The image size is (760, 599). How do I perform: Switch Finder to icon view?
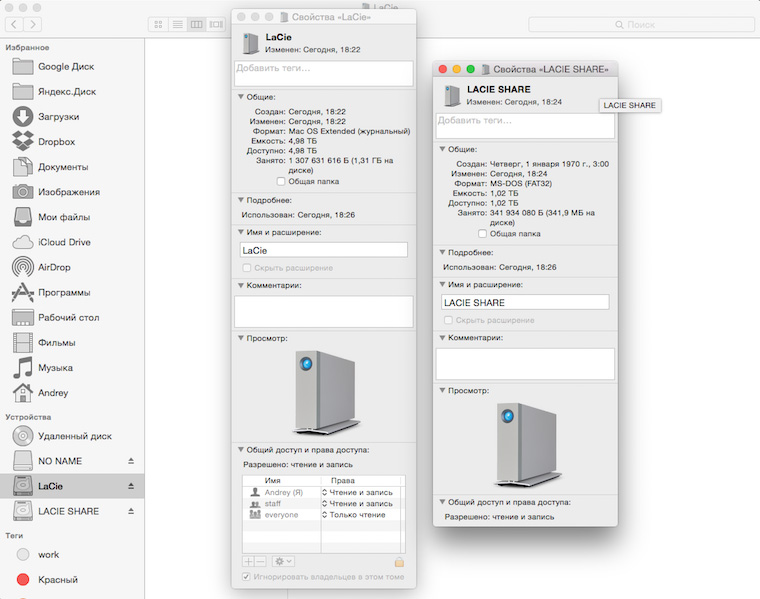159,23
